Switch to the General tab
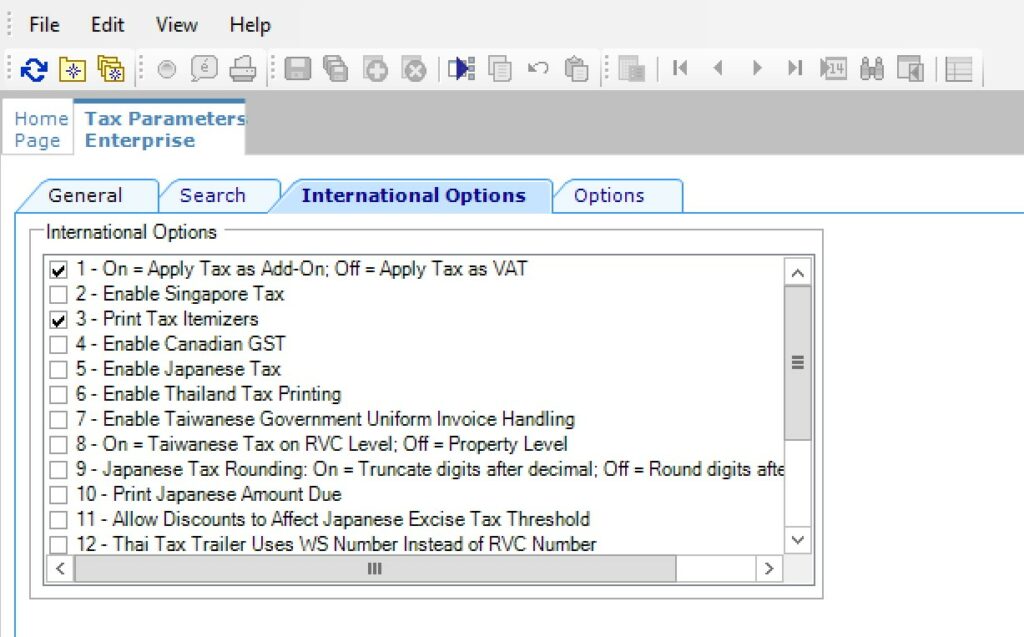1024x637 pixels. [x=86, y=195]
